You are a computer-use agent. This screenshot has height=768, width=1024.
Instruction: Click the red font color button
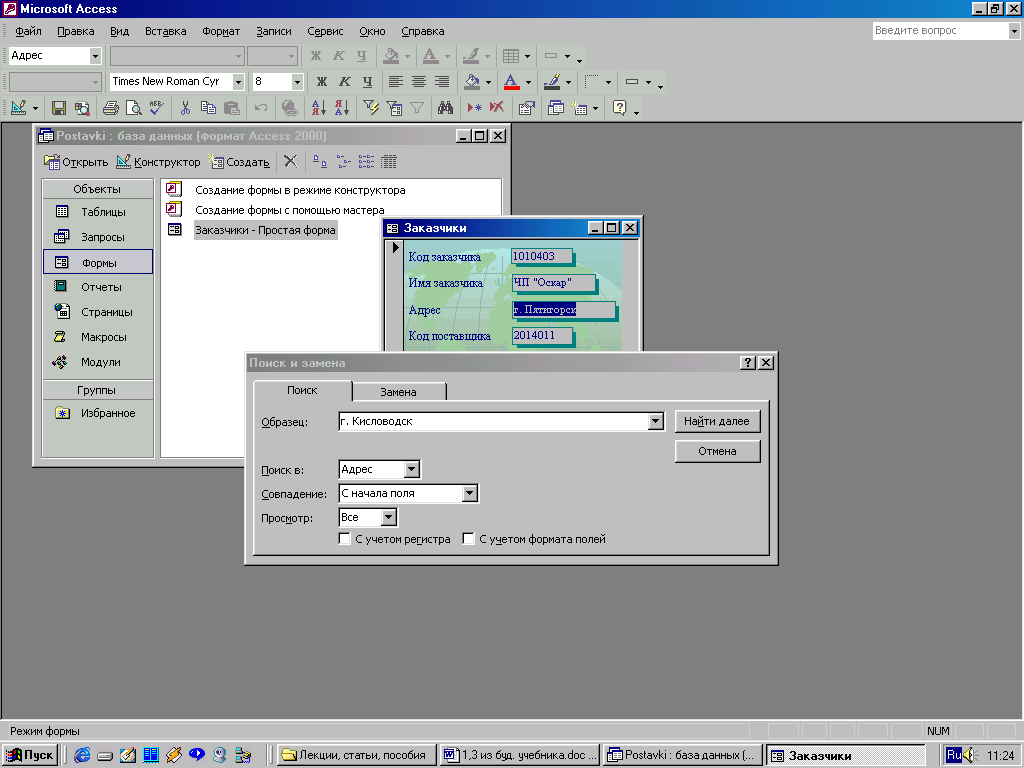pos(511,82)
